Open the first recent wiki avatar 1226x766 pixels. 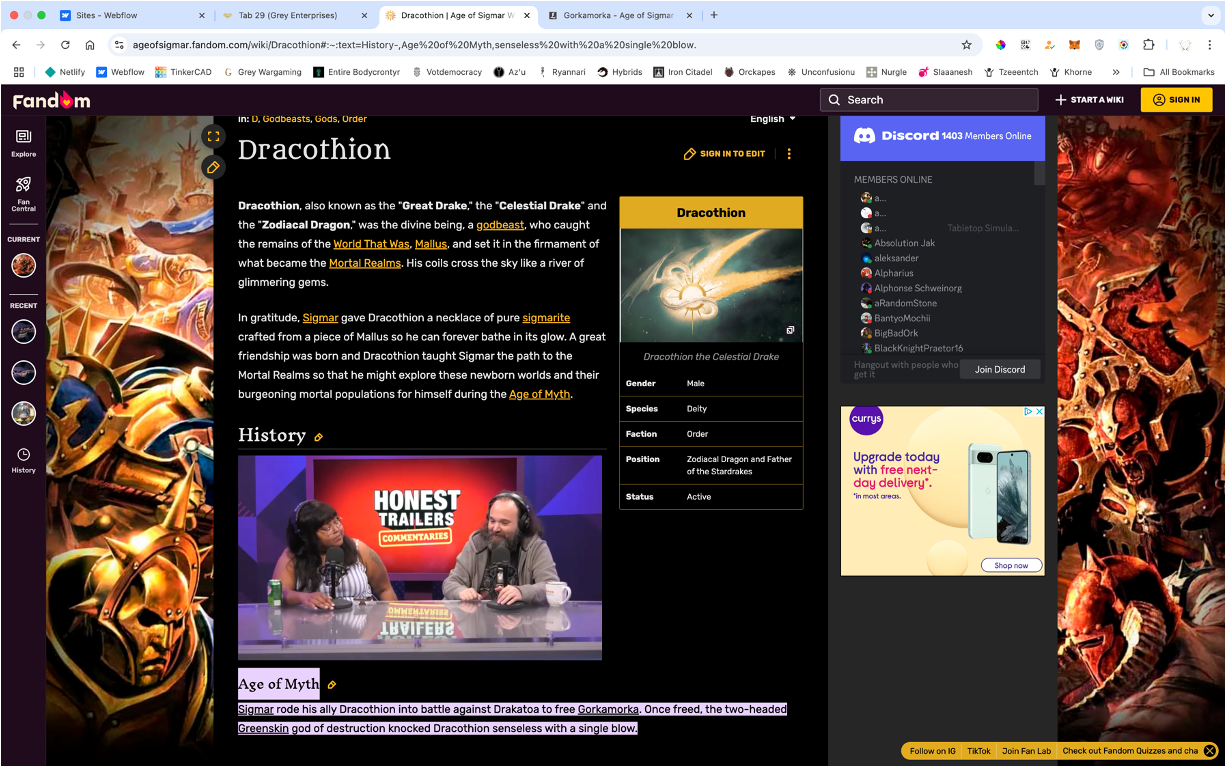[x=24, y=331]
